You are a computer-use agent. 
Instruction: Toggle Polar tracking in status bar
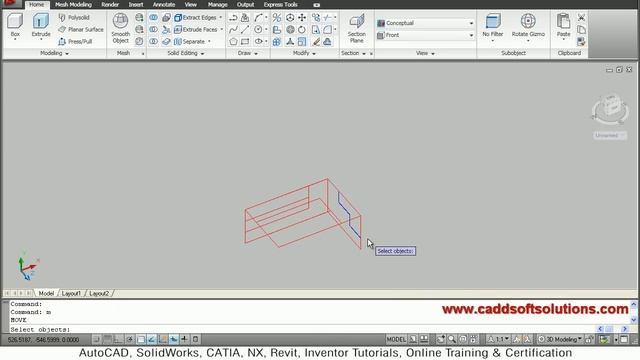coord(129,339)
